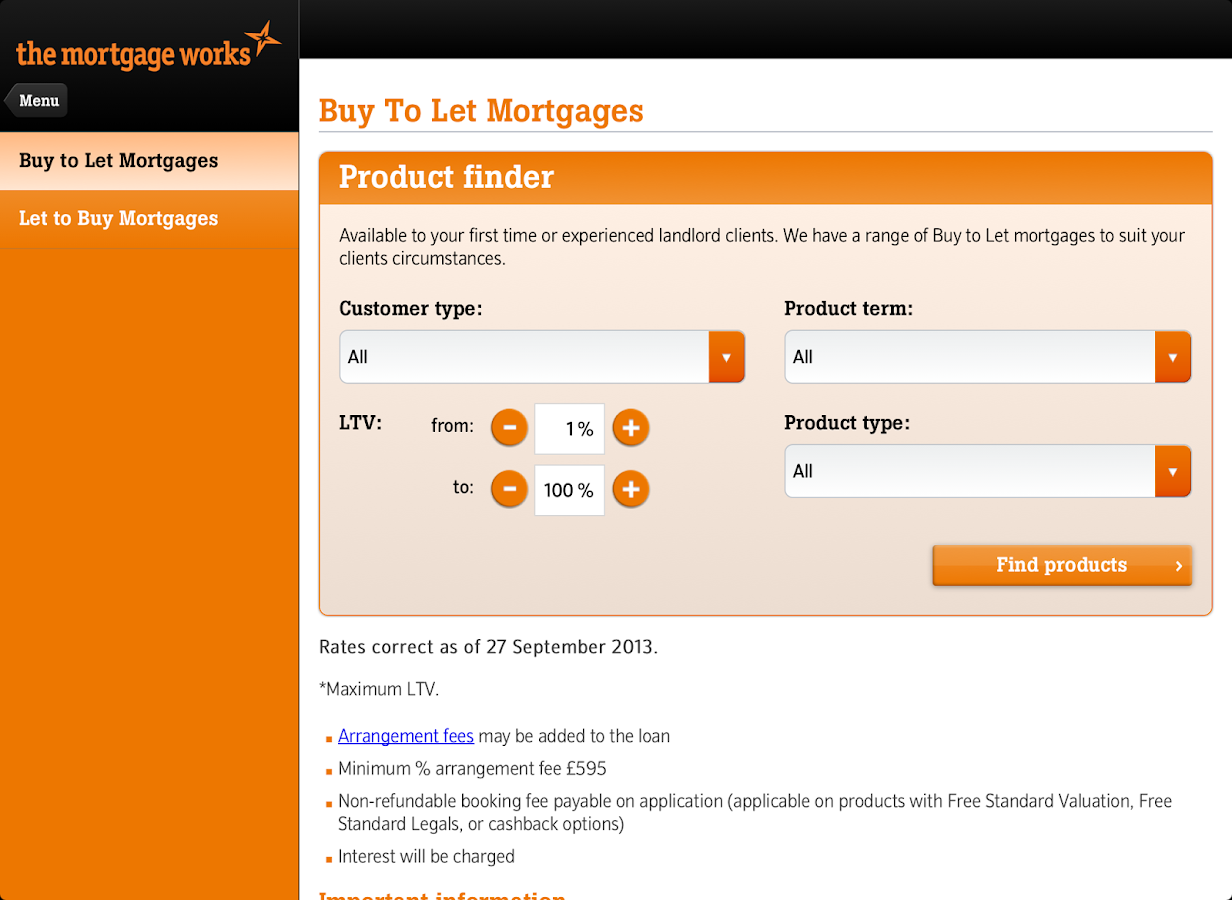Click the Buy To Let Mortgages heading
This screenshot has height=900, width=1232.
481,110
